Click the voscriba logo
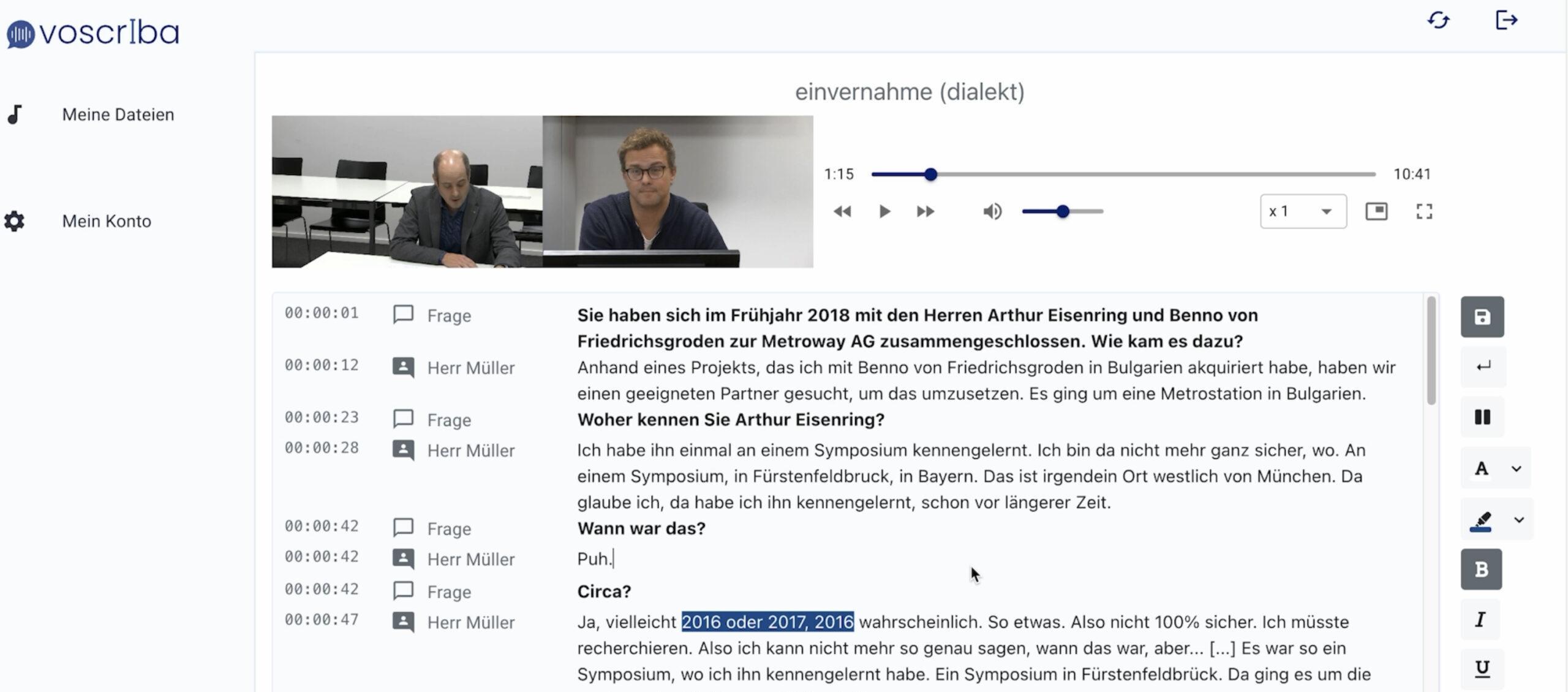This screenshot has width=1568, height=692. pyautogui.click(x=93, y=33)
